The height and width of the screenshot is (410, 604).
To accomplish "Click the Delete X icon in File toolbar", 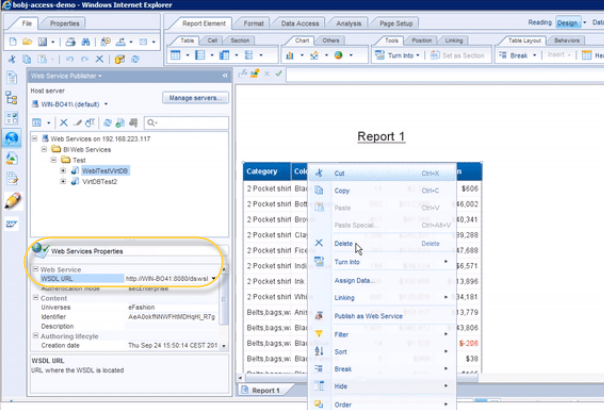I will pos(99,59).
